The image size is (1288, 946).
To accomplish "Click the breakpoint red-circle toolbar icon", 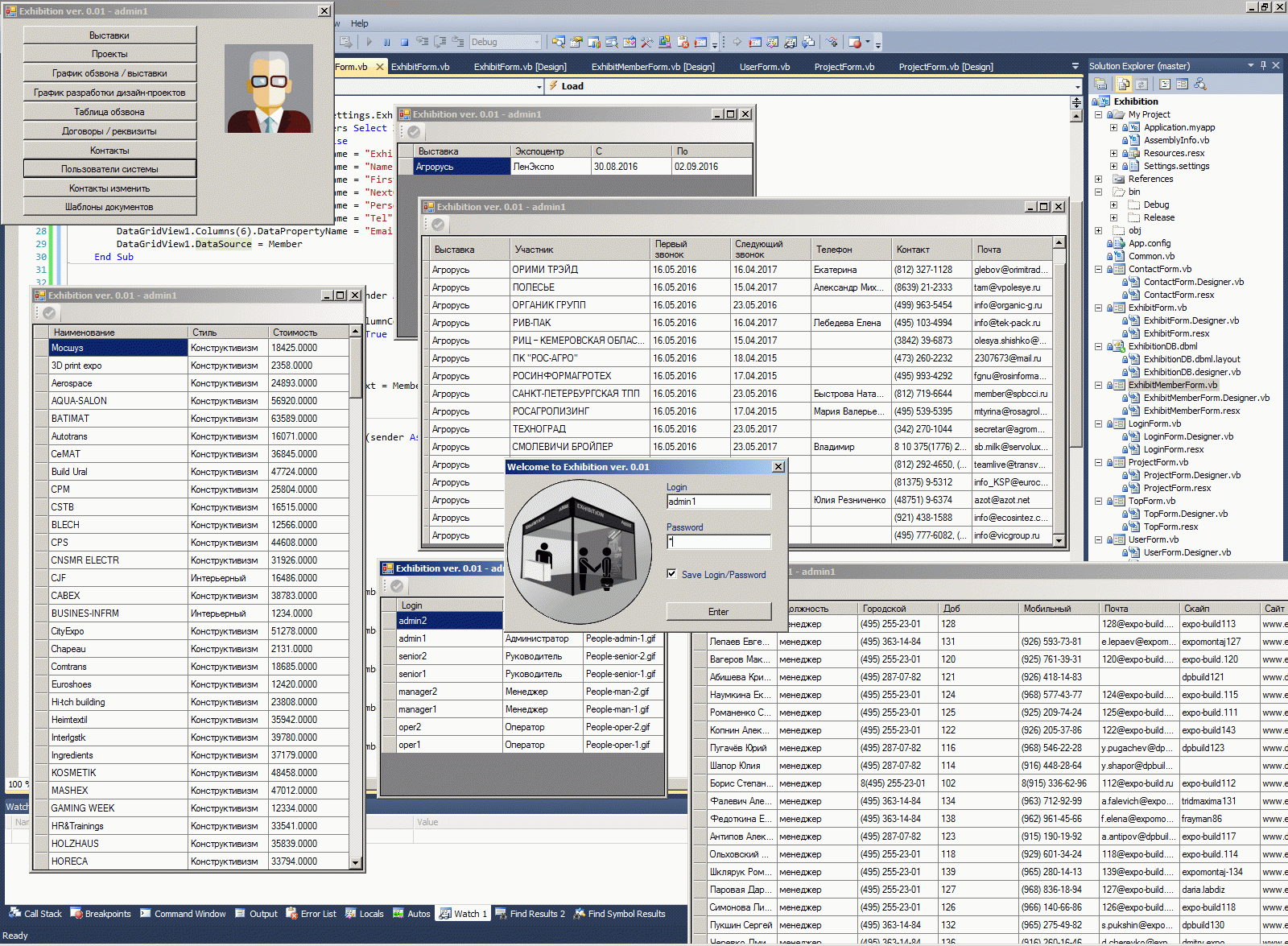I will click(856, 42).
